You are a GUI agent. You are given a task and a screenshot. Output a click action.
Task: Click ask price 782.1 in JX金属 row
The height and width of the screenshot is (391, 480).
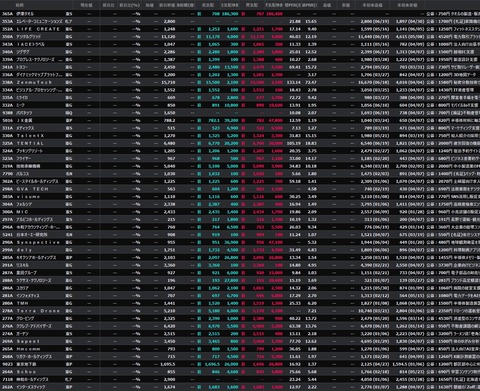tap(214, 120)
